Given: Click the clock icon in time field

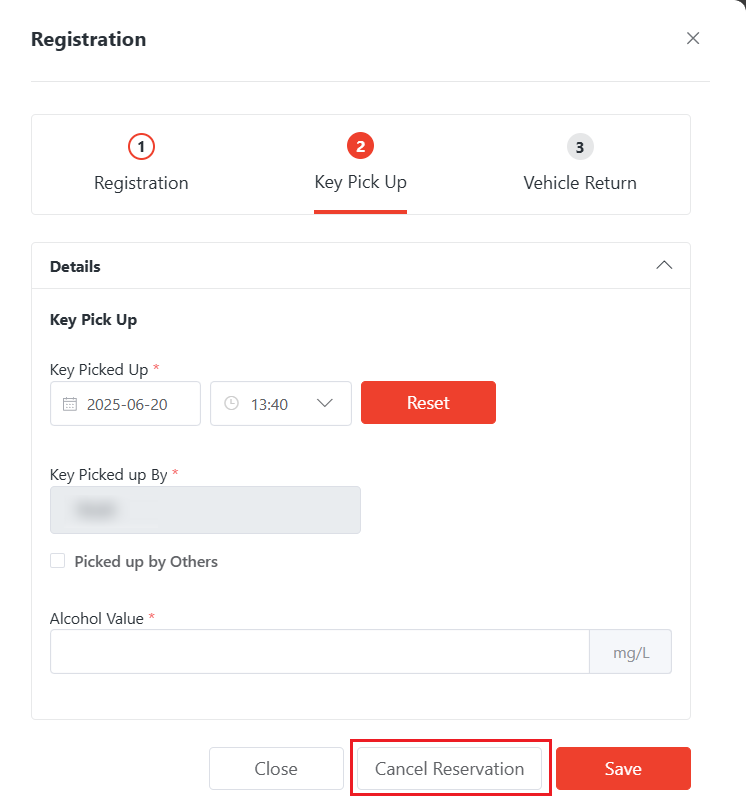Looking at the screenshot, I should pos(232,404).
